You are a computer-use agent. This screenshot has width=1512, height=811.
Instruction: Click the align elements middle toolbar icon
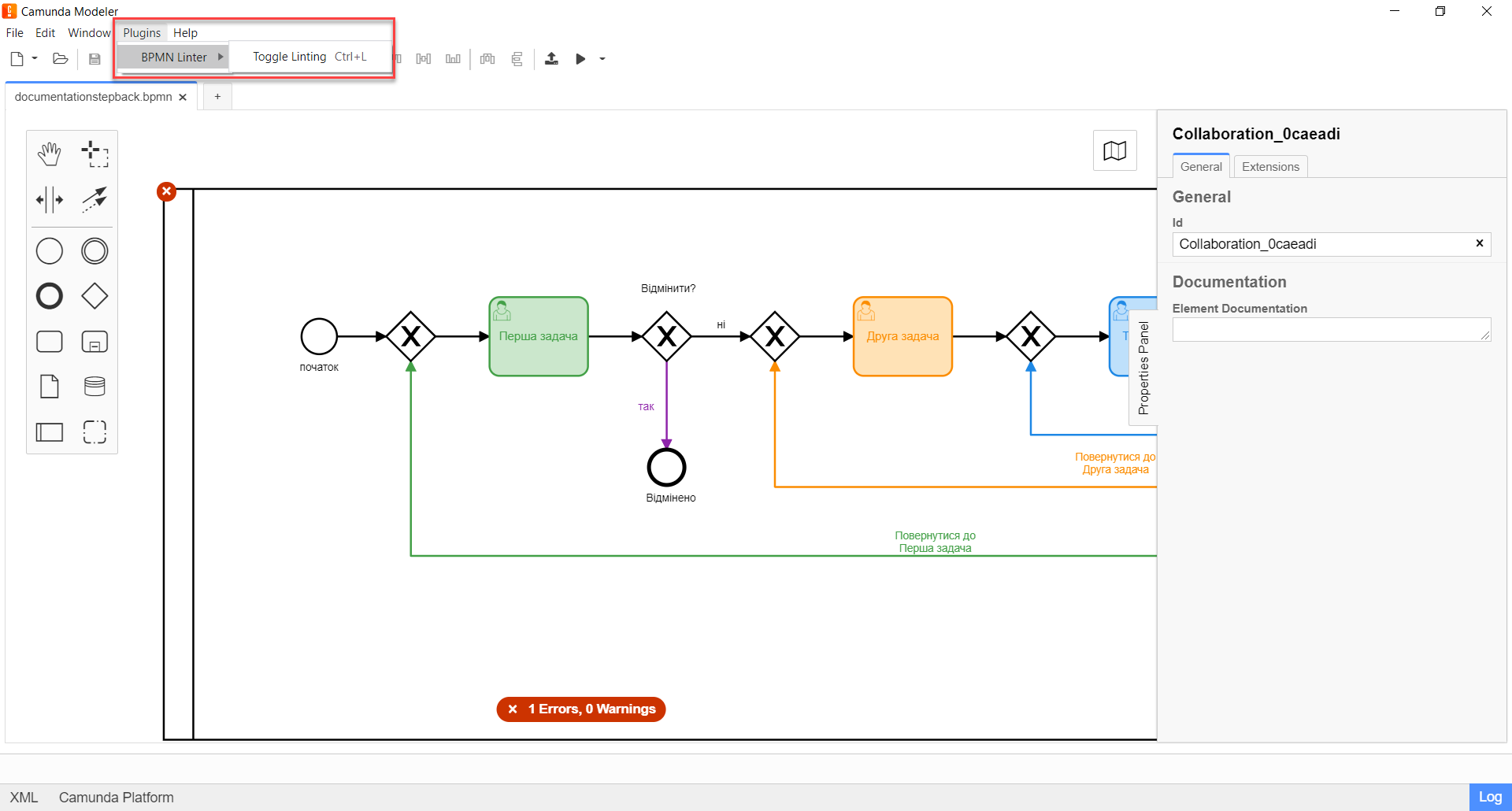(x=424, y=59)
